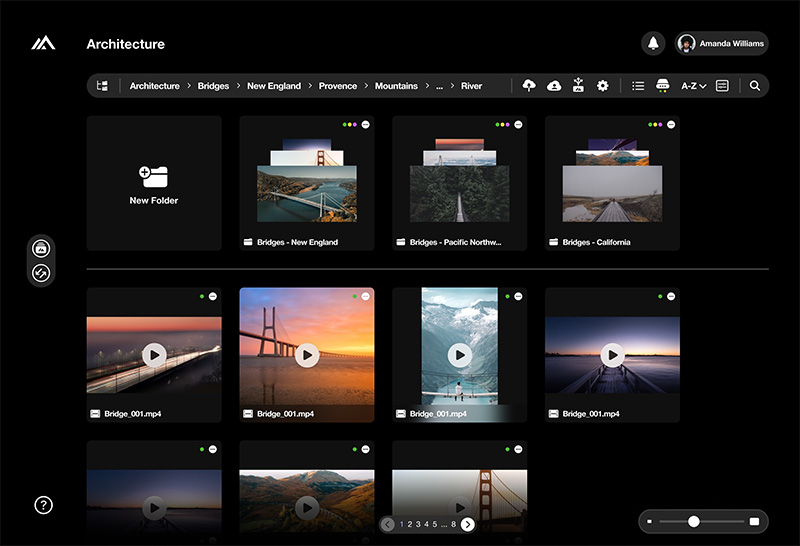This screenshot has height=546, width=800.
Task: Open options menu on Bridges - New England folder
Action: click(x=365, y=125)
